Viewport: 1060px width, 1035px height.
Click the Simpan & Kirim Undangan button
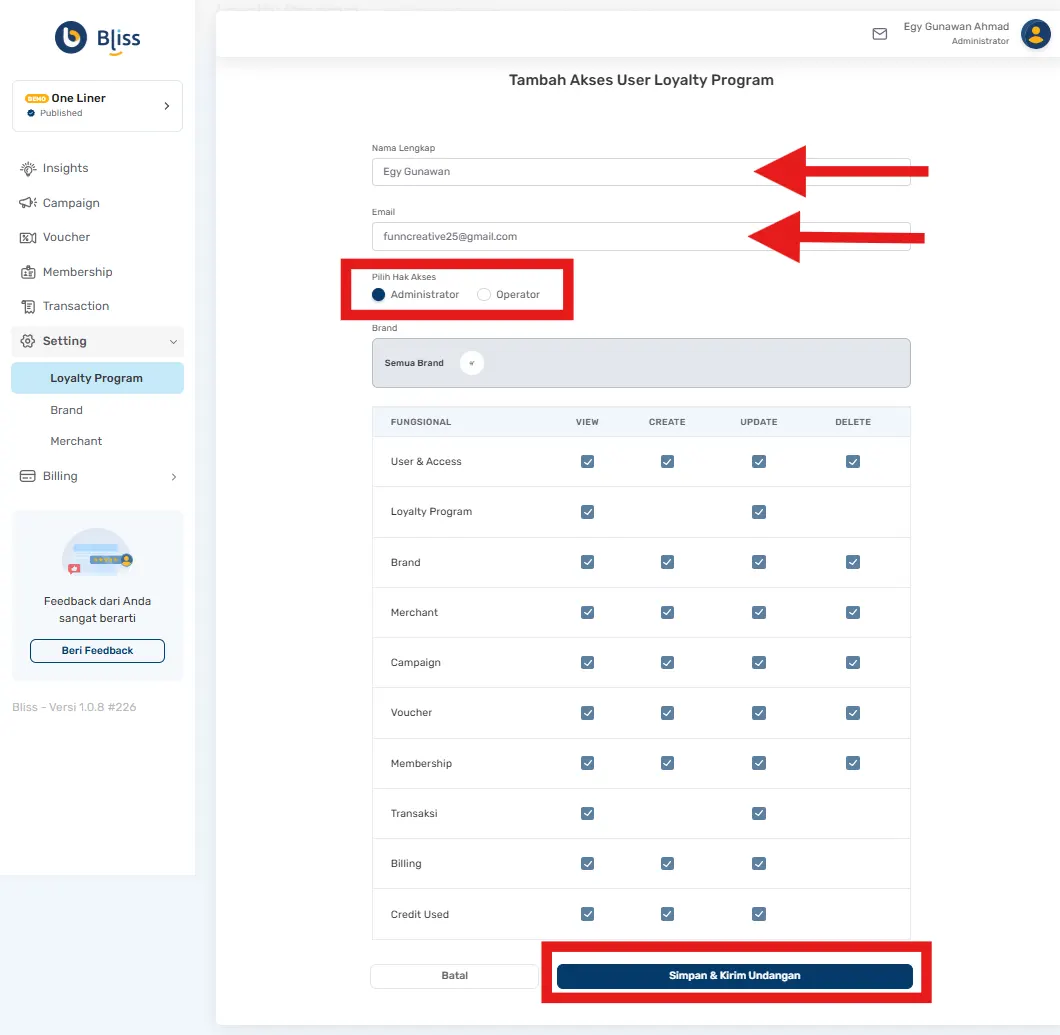(x=734, y=976)
